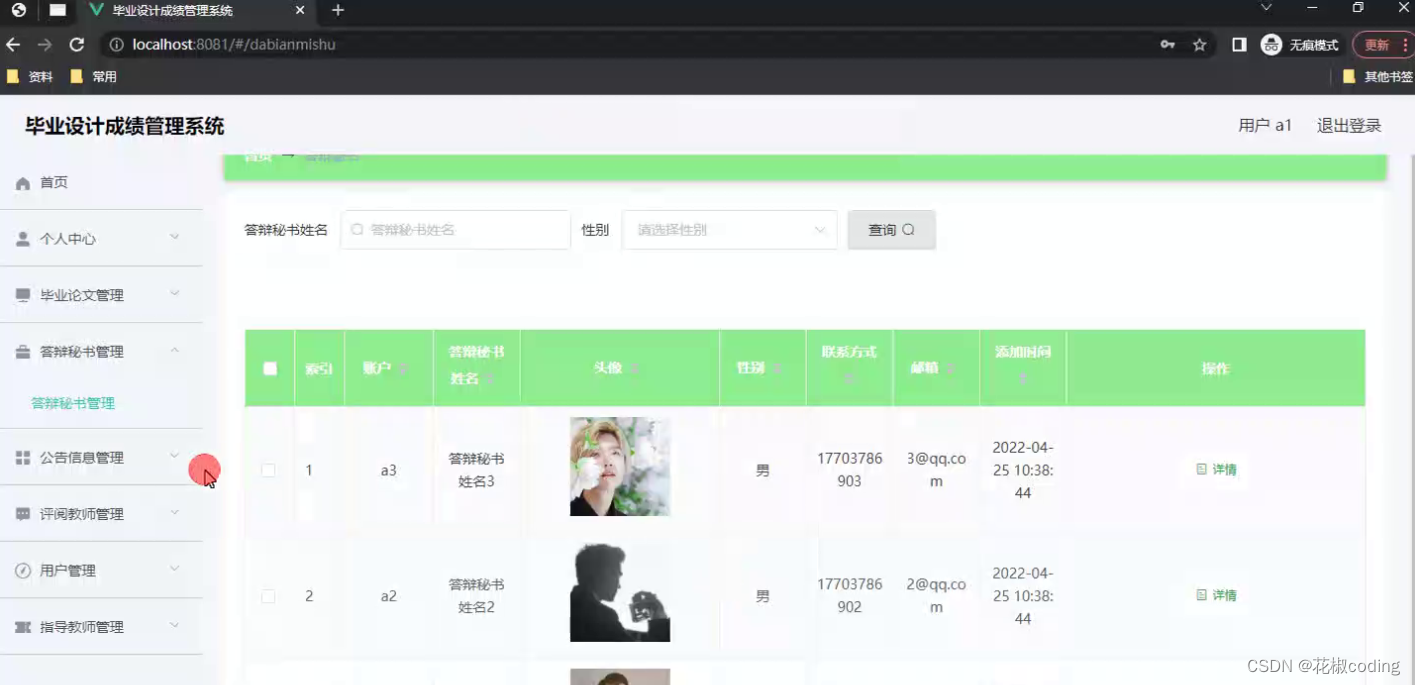
Task: Check the checkbox for account a2 row
Action: coord(268,595)
